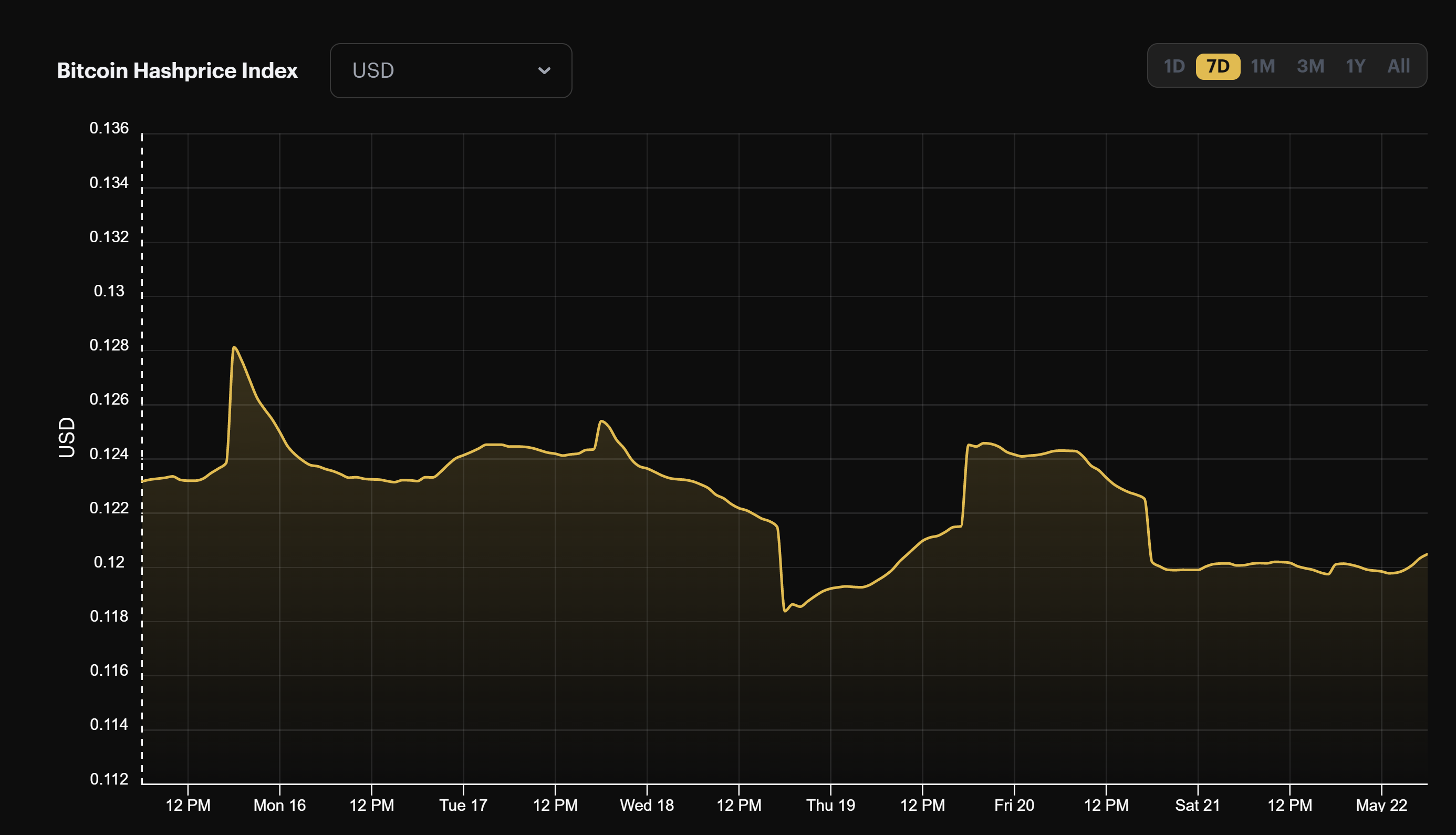Click the Sat 21 date label
Screen dimensions: 1456x835
(x=1198, y=805)
